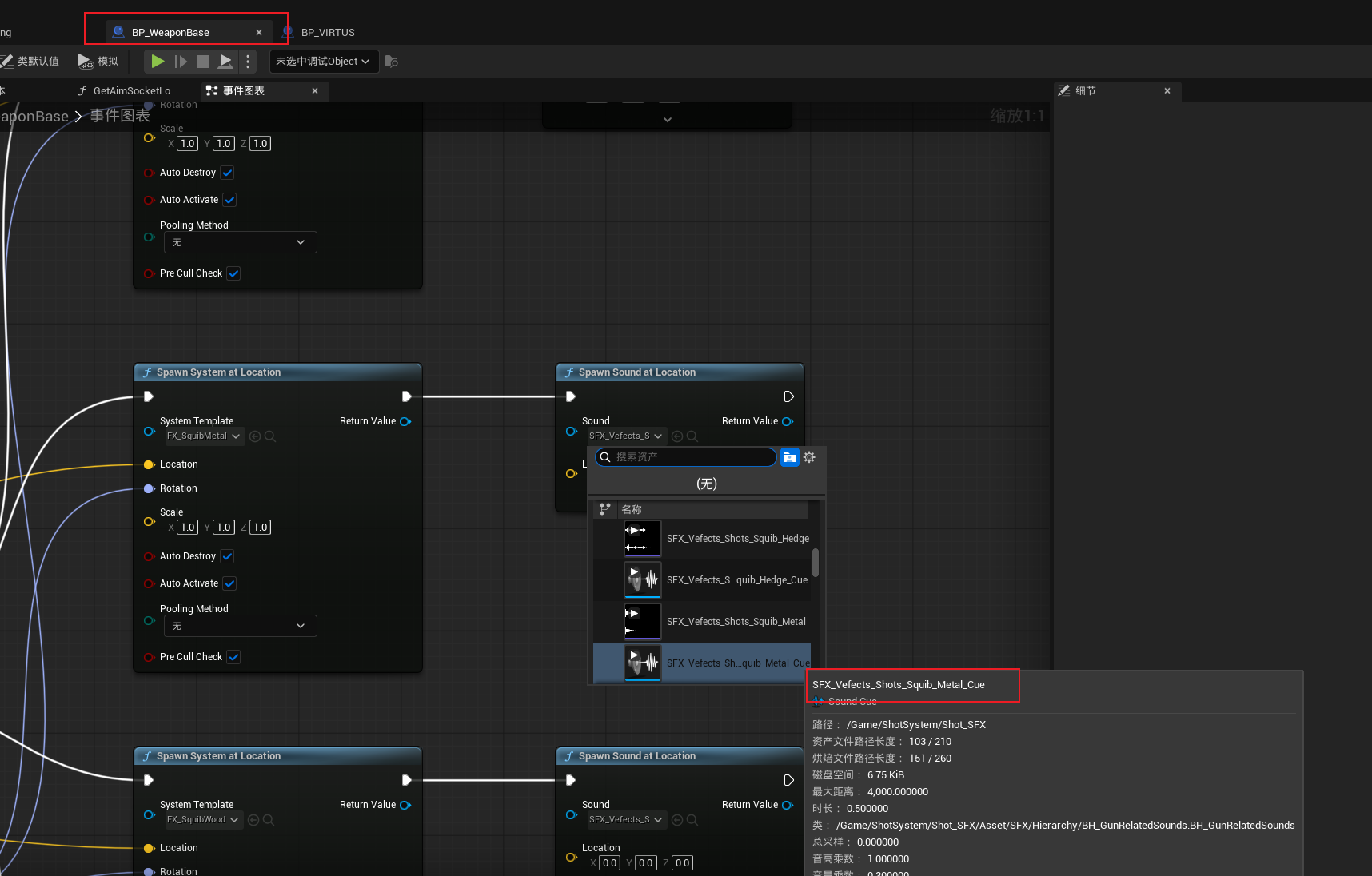Click Scale X field on FX_SquibMetal node
Viewport: 1372px width, 876px height.
(188, 528)
